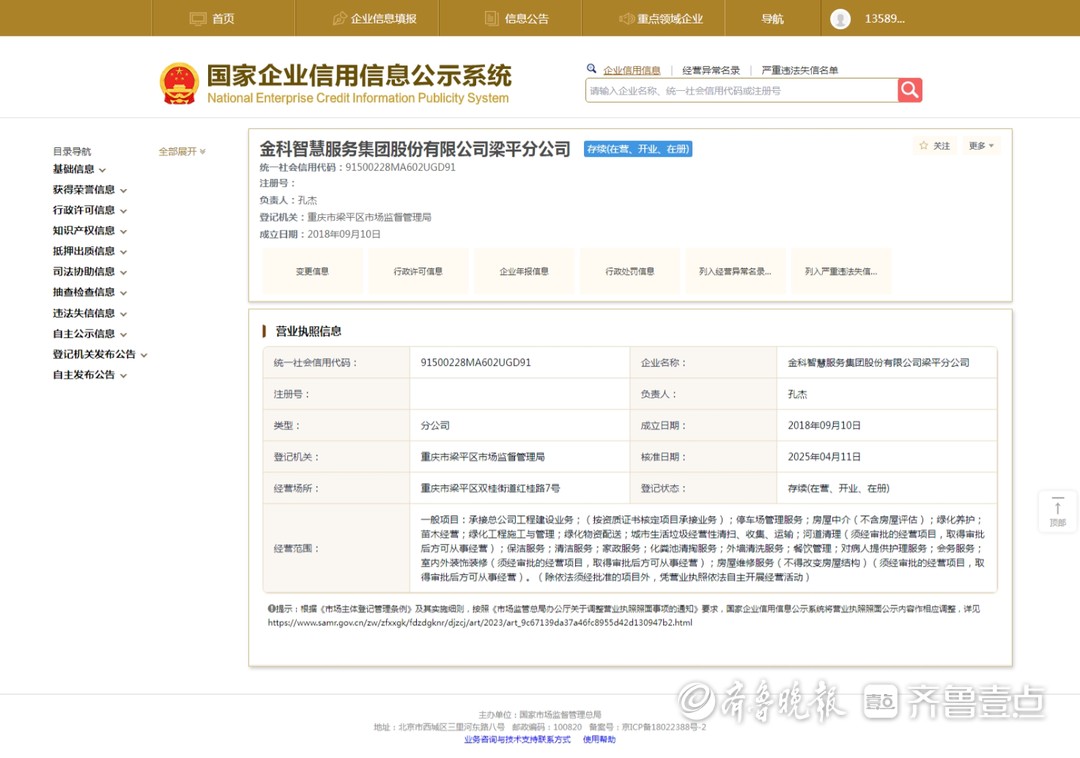Open the 使用帮助 footer link
Image resolution: width=1080 pixels, height=758 pixels.
(599, 739)
